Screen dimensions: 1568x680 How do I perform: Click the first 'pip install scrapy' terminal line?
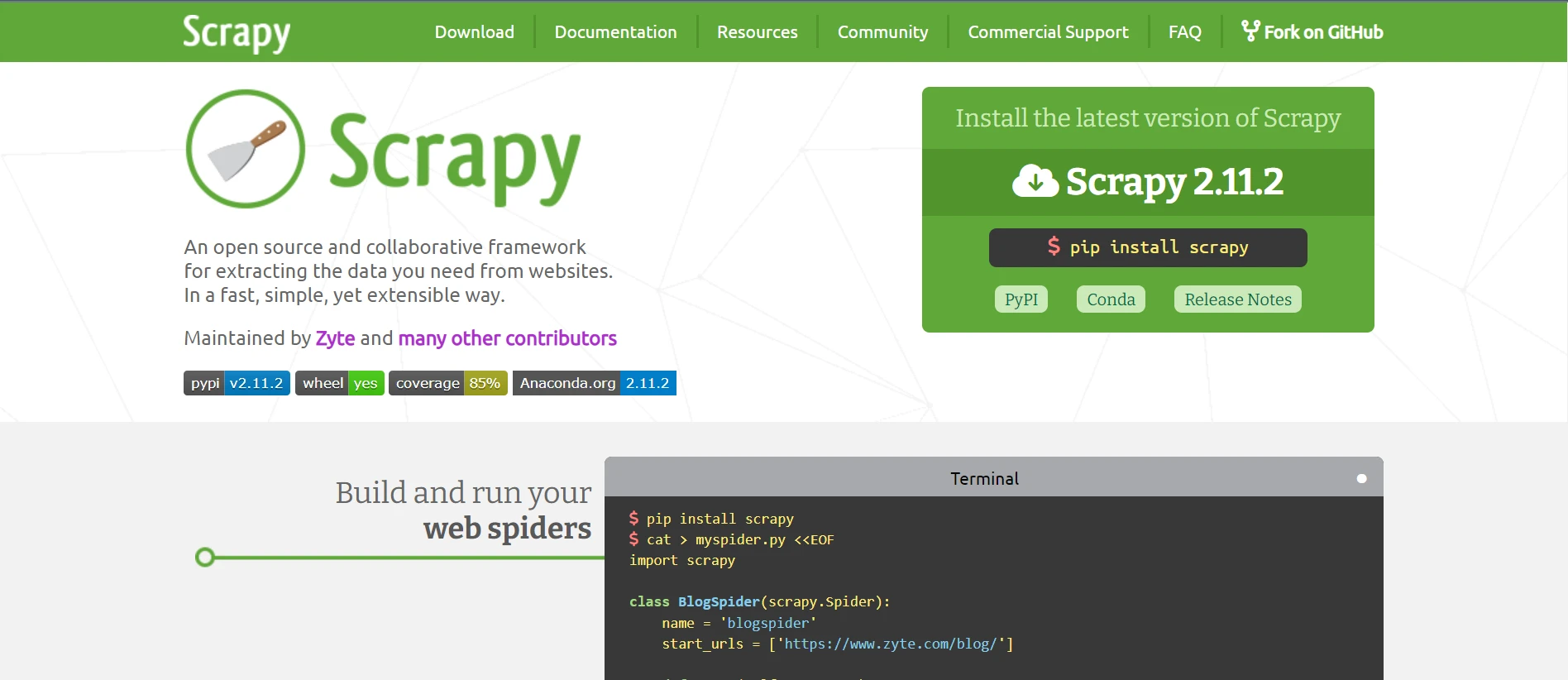711,519
